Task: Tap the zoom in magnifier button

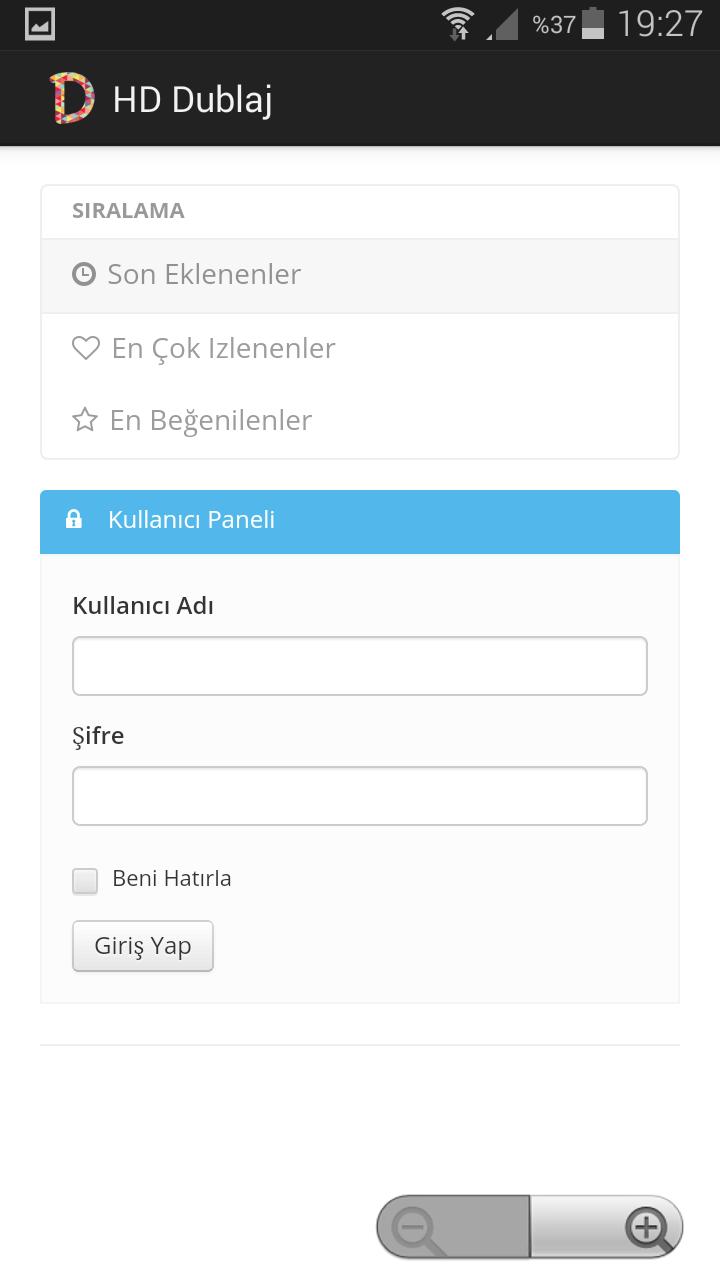Action: pos(646,1227)
